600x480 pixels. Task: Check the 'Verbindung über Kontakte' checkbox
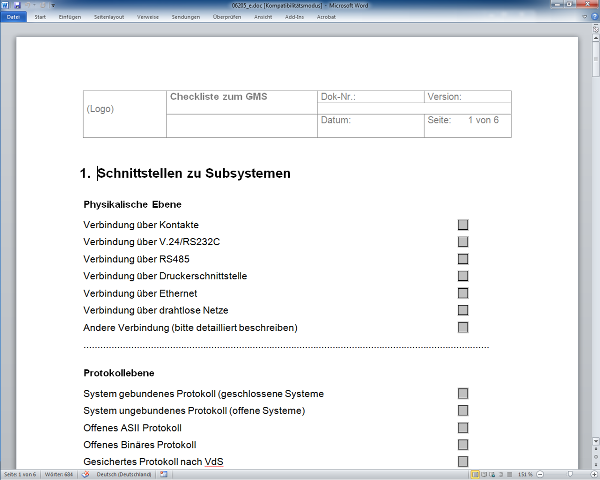click(463, 225)
